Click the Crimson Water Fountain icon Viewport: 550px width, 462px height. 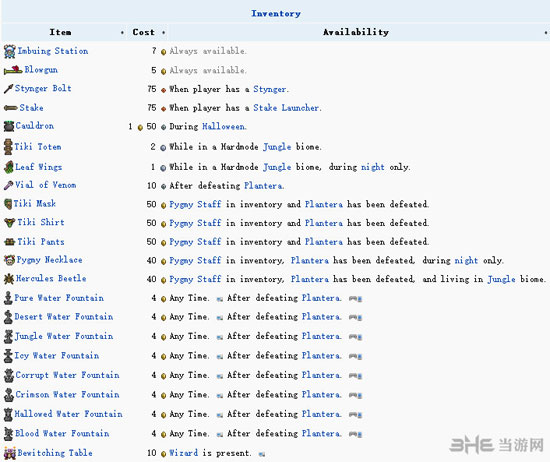pyautogui.click(x=9, y=395)
